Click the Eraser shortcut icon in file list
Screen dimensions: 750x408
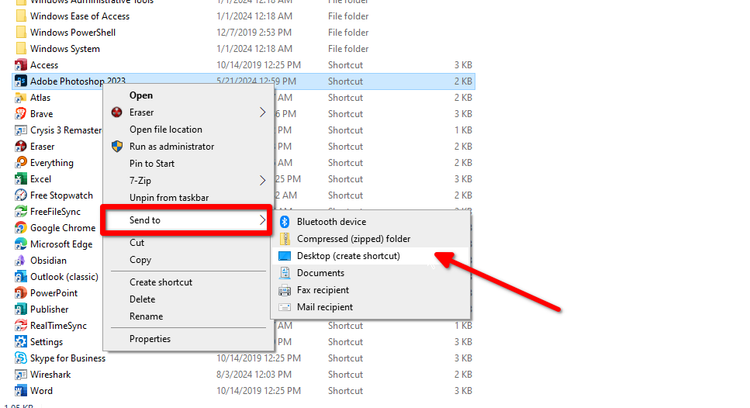point(21,146)
